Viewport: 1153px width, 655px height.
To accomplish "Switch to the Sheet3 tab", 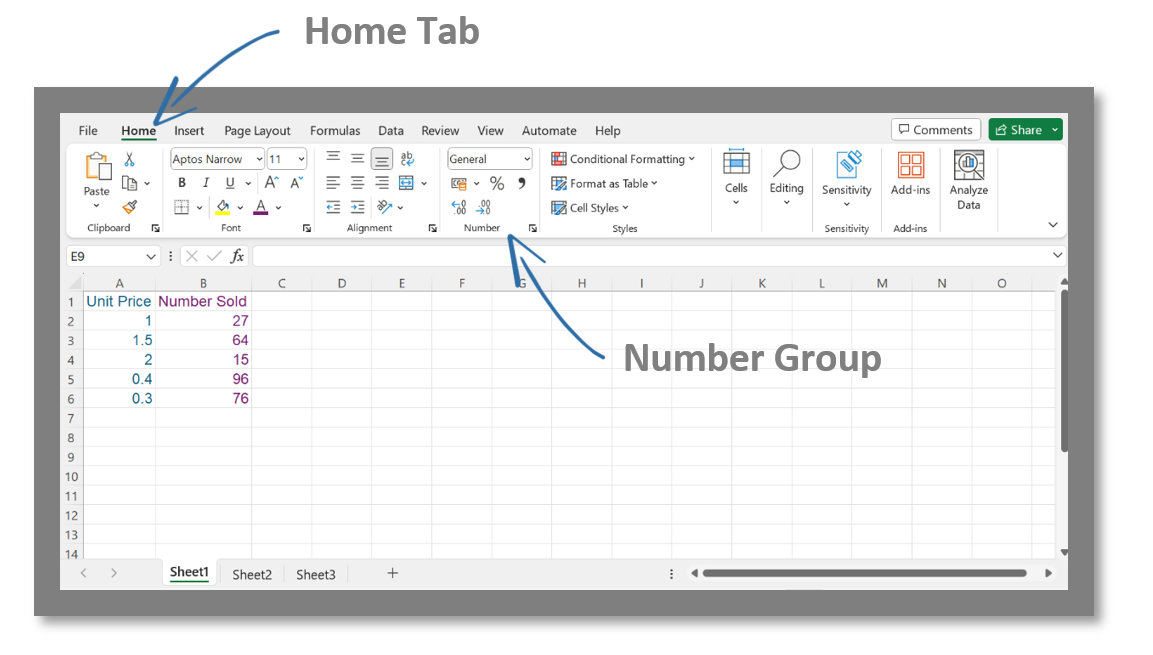I will click(316, 574).
